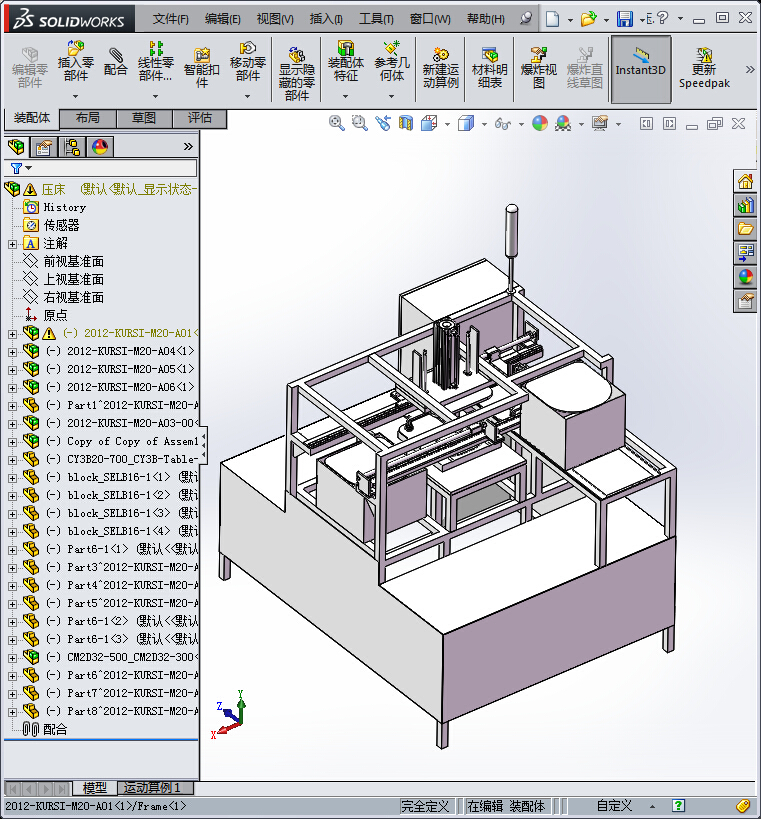Click the Smart Fasteners tool
The image size is (761, 819).
tap(202, 67)
